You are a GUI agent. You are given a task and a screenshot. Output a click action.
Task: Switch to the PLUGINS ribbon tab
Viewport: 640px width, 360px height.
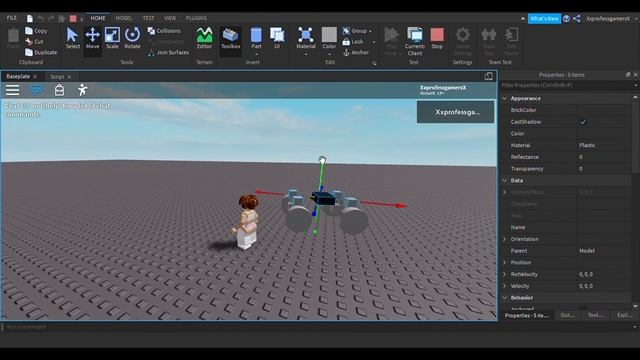pyautogui.click(x=196, y=18)
